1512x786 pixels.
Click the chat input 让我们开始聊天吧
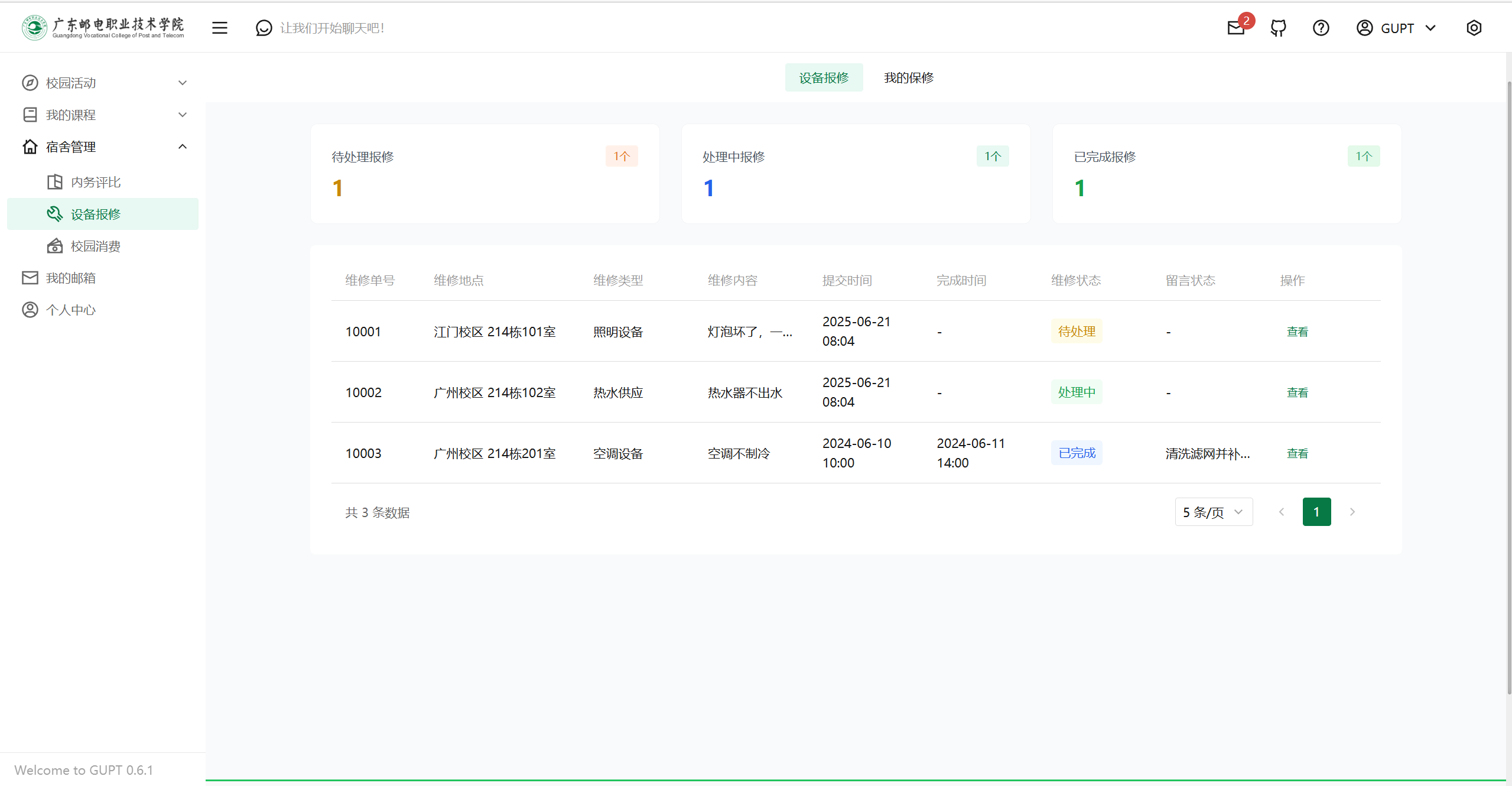332,28
